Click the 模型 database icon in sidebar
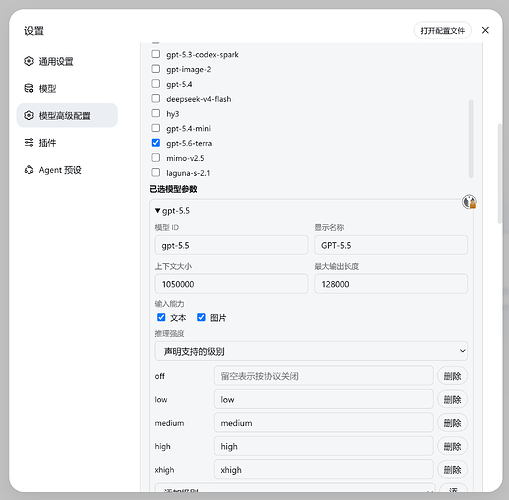The height and width of the screenshot is (500, 509). [29, 88]
